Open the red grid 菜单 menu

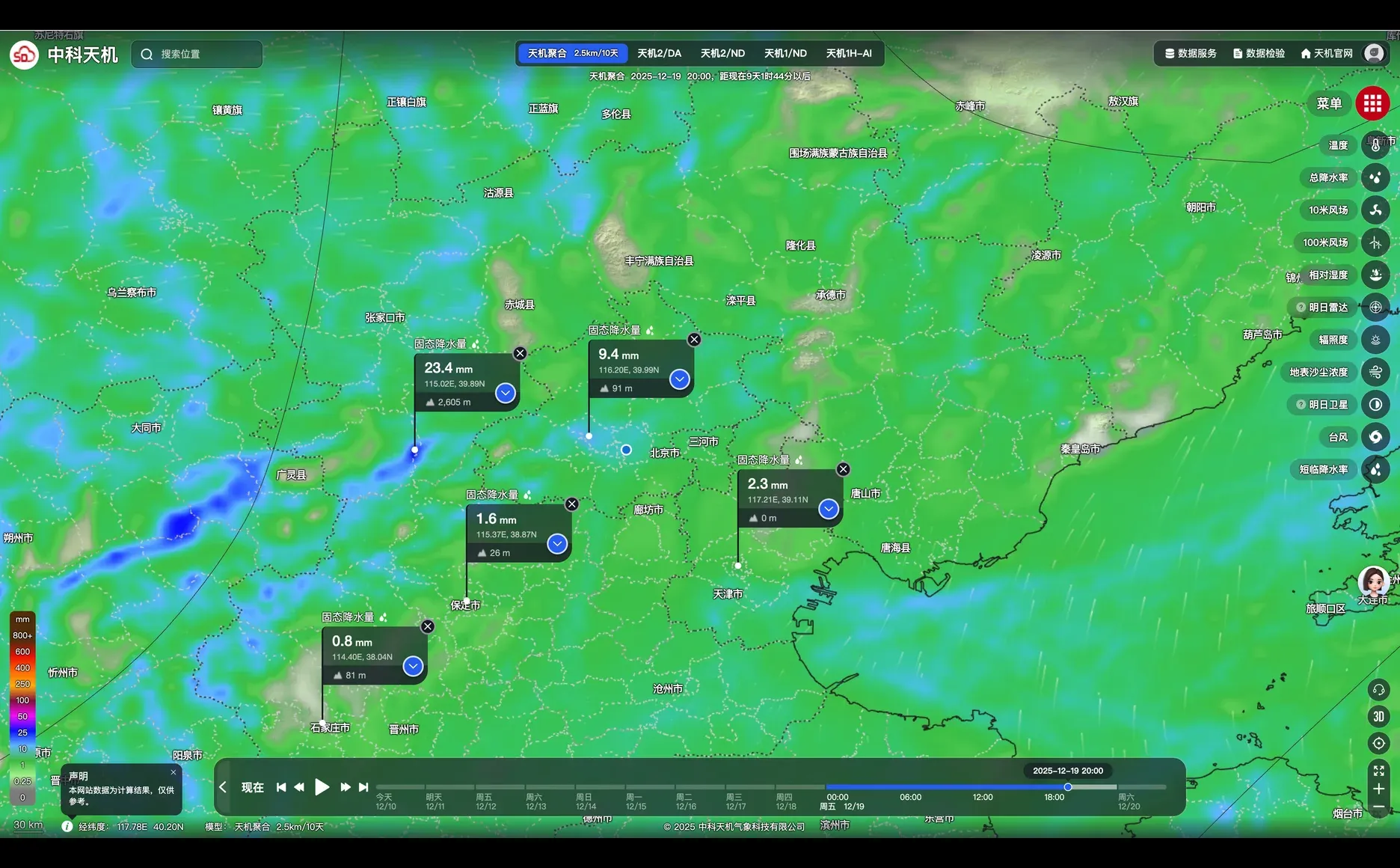coord(1372,103)
